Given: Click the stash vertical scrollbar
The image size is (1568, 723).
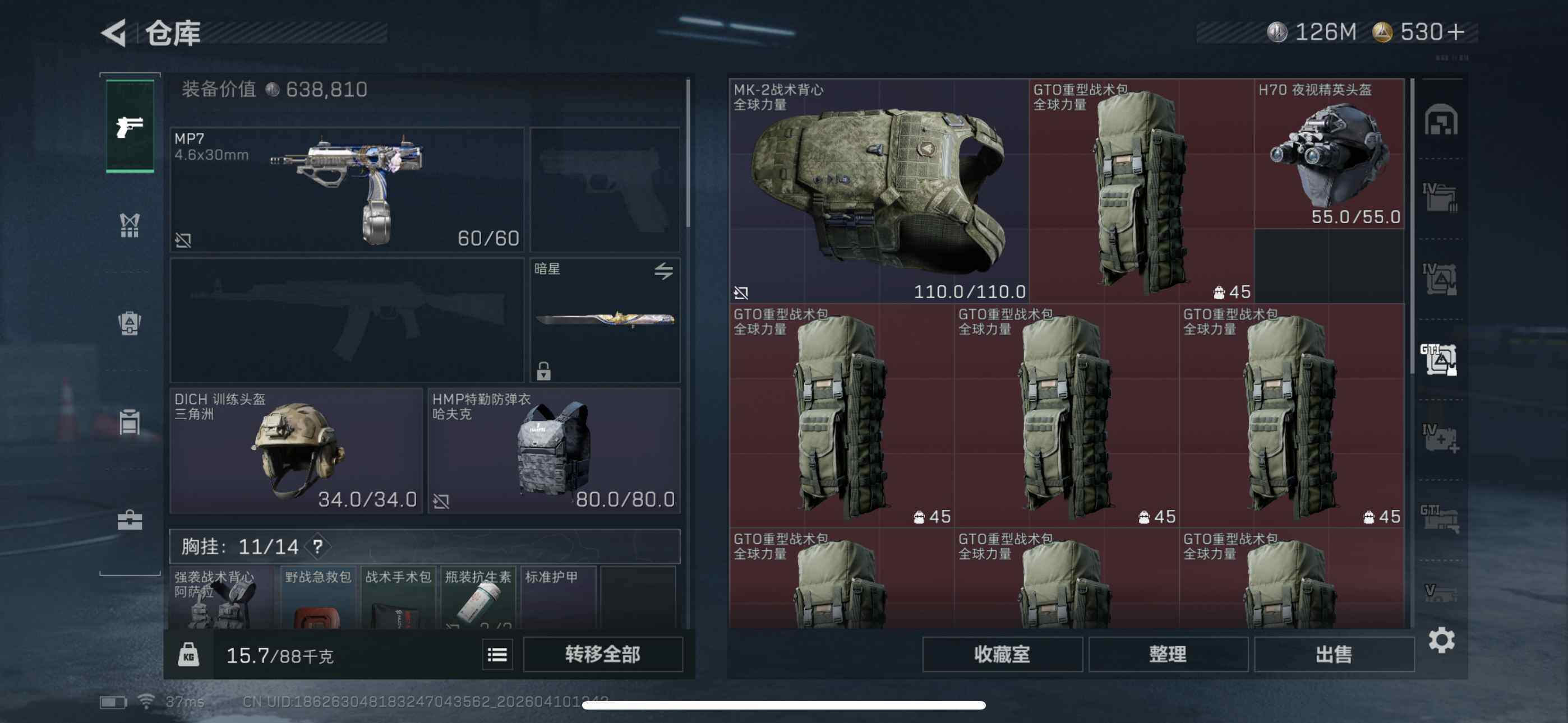Looking at the screenshot, I should tap(1413, 226).
